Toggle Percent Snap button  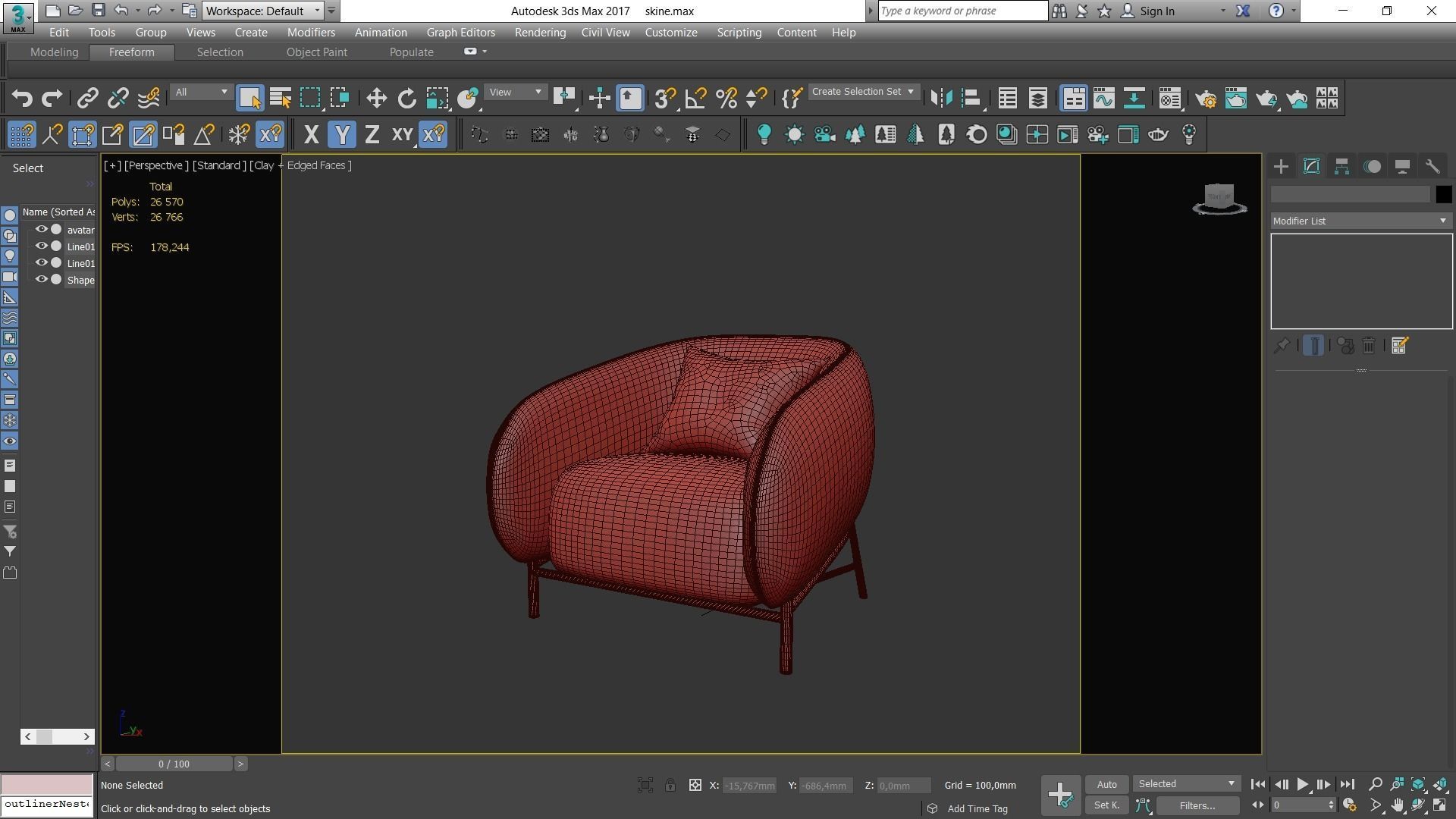point(726,99)
